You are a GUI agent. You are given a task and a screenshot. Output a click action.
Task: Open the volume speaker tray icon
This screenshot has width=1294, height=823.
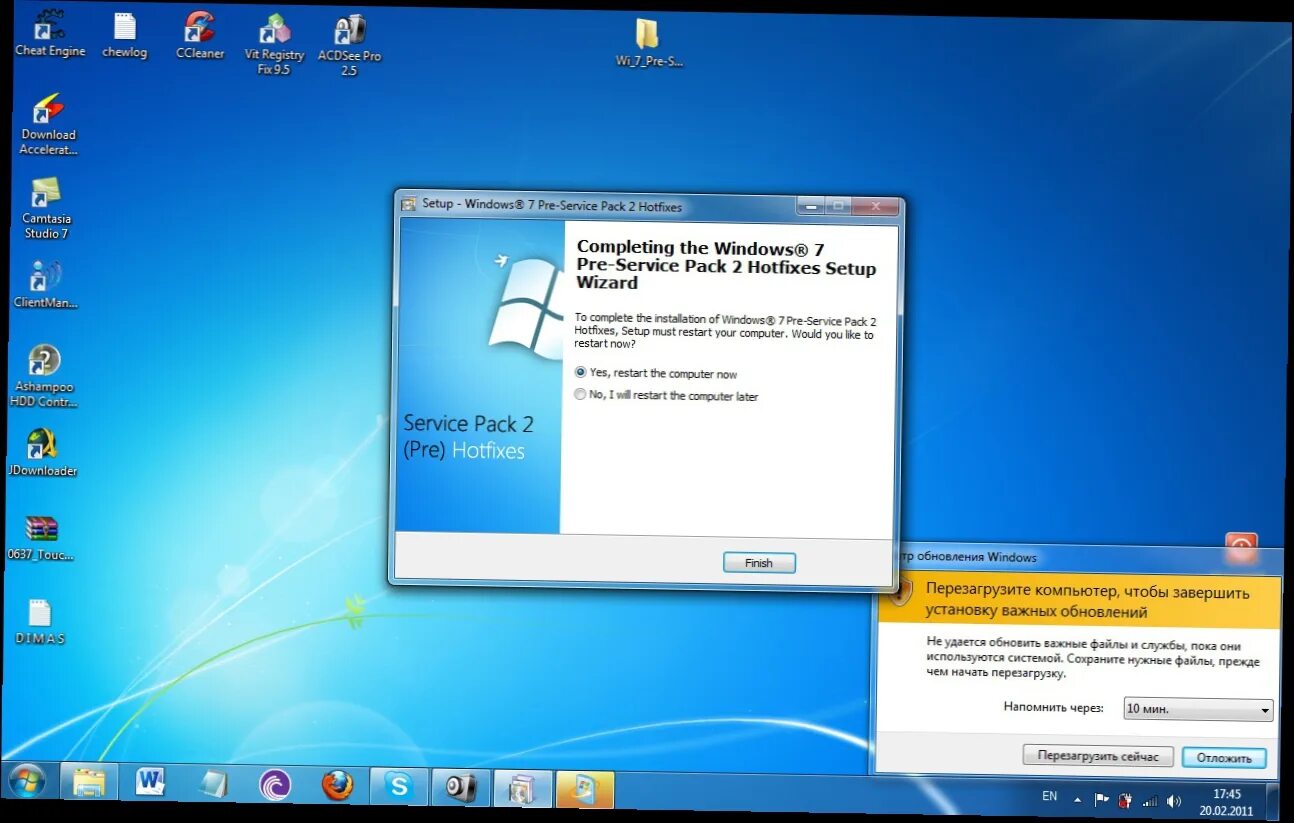click(1174, 801)
